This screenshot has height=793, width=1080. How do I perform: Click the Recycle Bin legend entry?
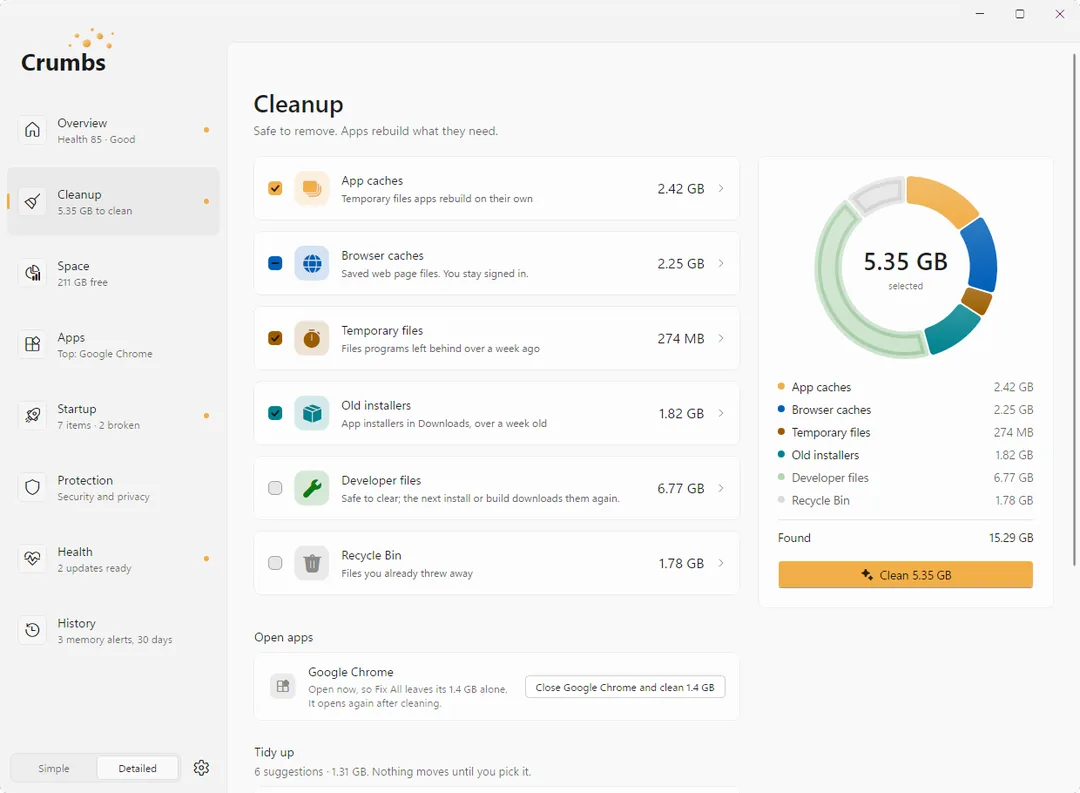tap(905, 501)
